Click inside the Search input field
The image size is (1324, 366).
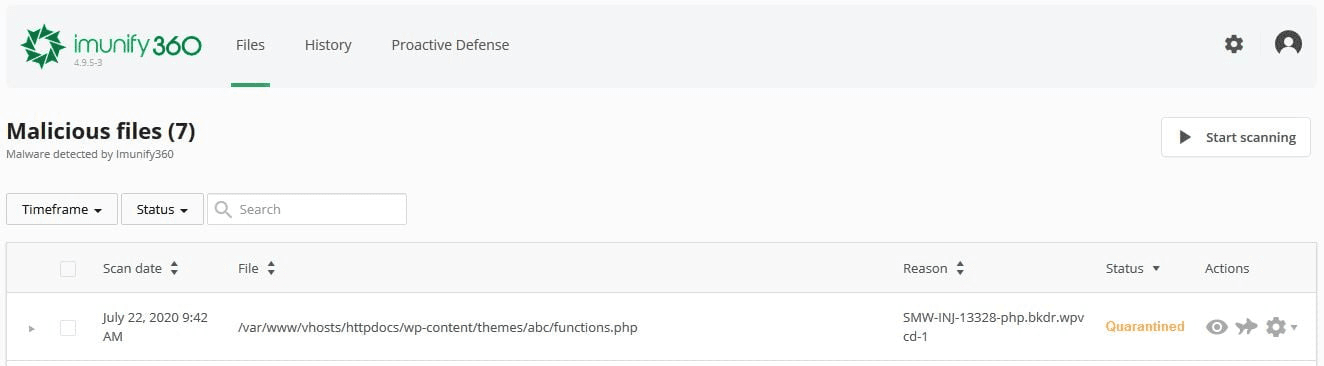(x=307, y=209)
